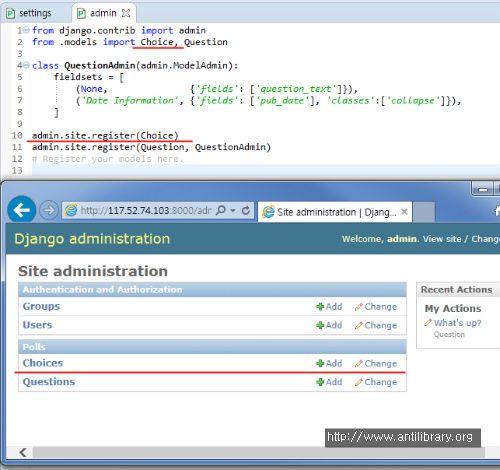Open the address bar dropdown arrow
The width and height of the screenshot is (500, 470).
(x=233, y=211)
